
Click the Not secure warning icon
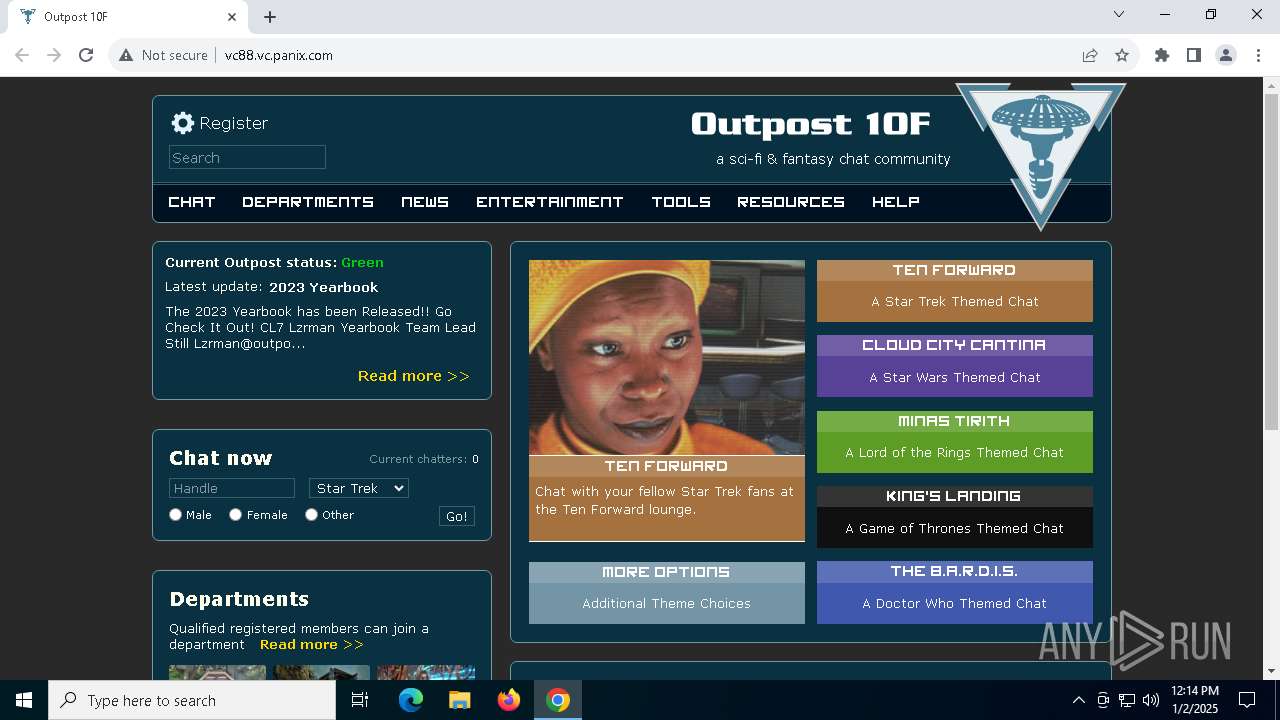click(126, 55)
